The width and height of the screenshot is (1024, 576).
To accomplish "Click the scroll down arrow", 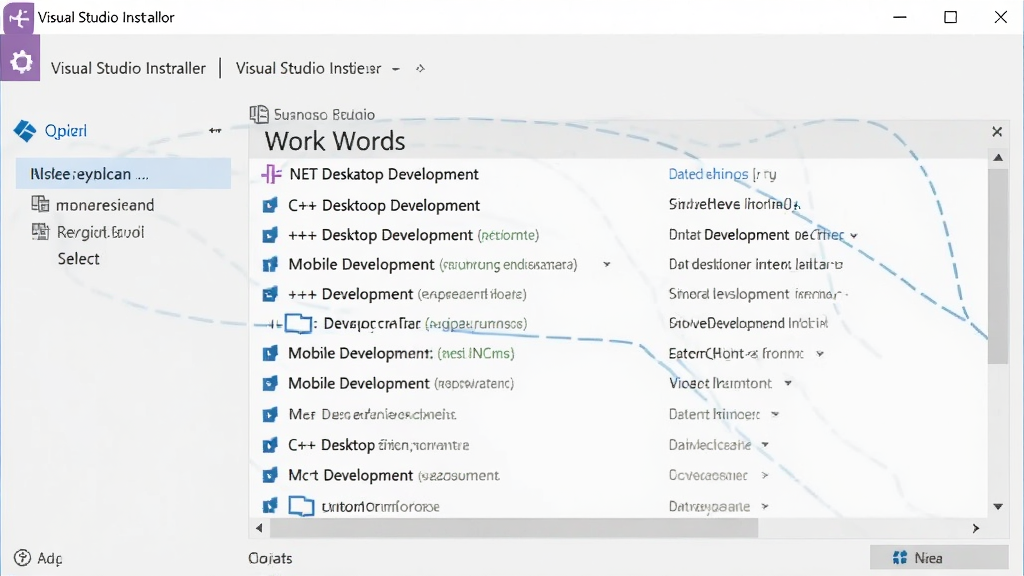I will point(998,506).
